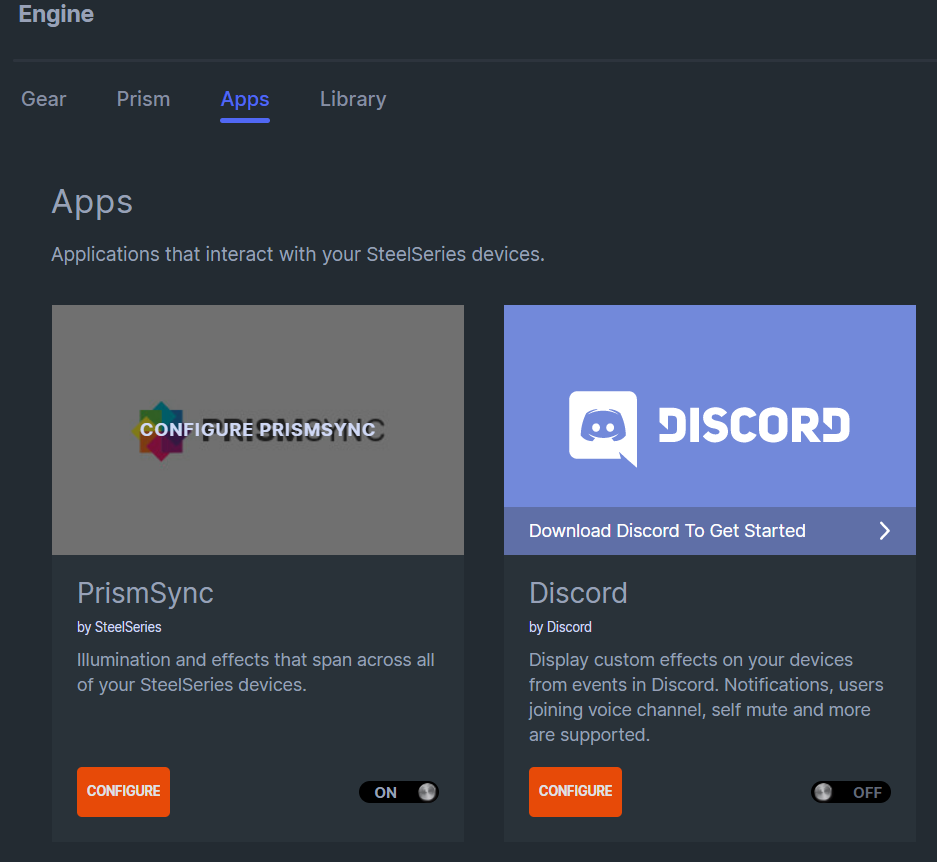Viewport: 937px width, 862px height.
Task: Click the PrismSync card title
Action: (x=145, y=593)
